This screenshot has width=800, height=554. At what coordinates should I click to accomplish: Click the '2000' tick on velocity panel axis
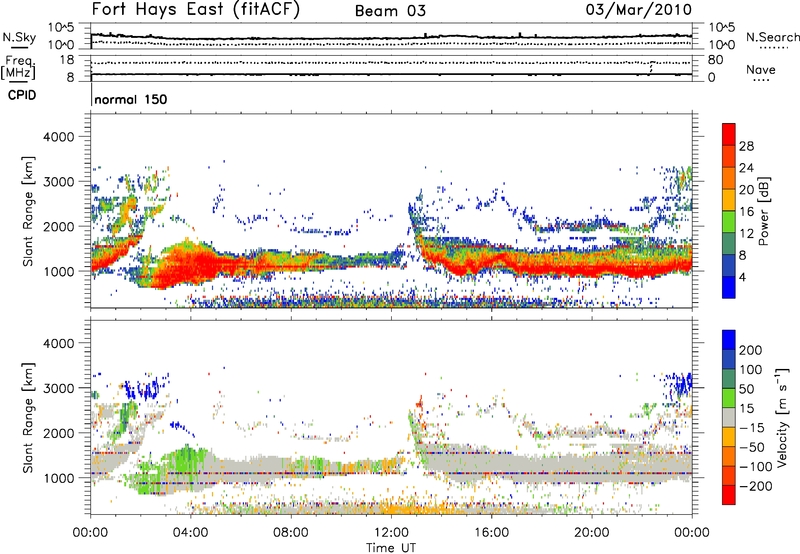(59, 433)
